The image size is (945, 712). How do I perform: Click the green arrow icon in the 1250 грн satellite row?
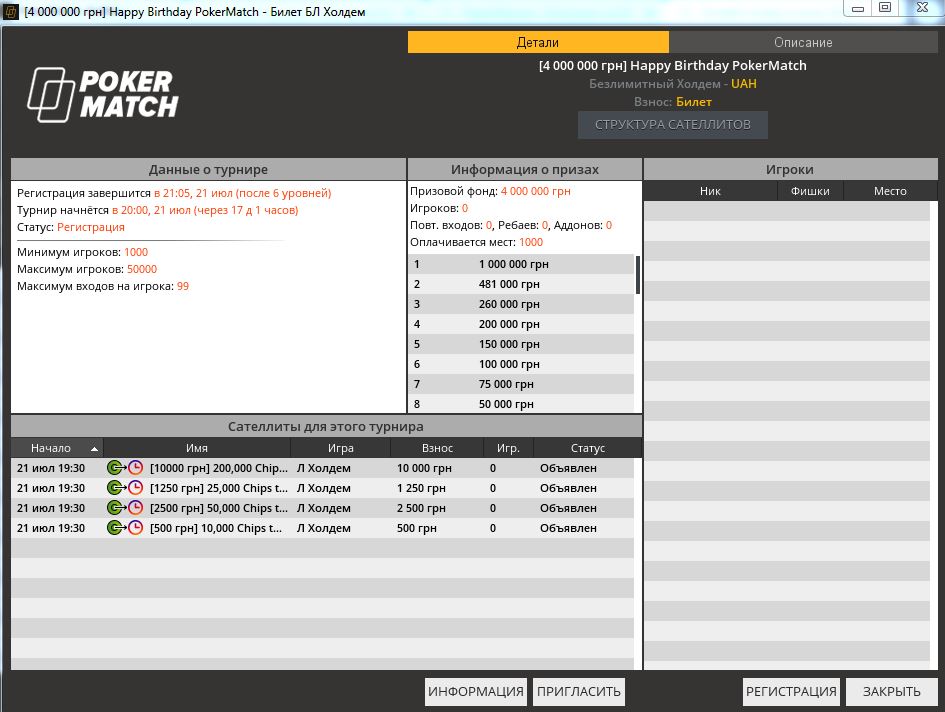pyautogui.click(x=115, y=488)
